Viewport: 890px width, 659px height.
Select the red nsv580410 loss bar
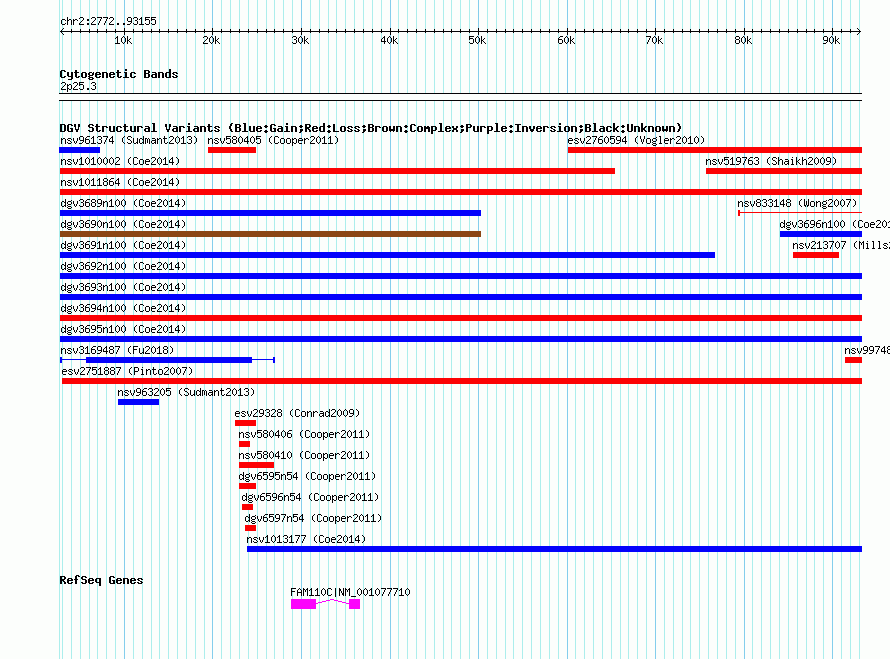coord(257,465)
